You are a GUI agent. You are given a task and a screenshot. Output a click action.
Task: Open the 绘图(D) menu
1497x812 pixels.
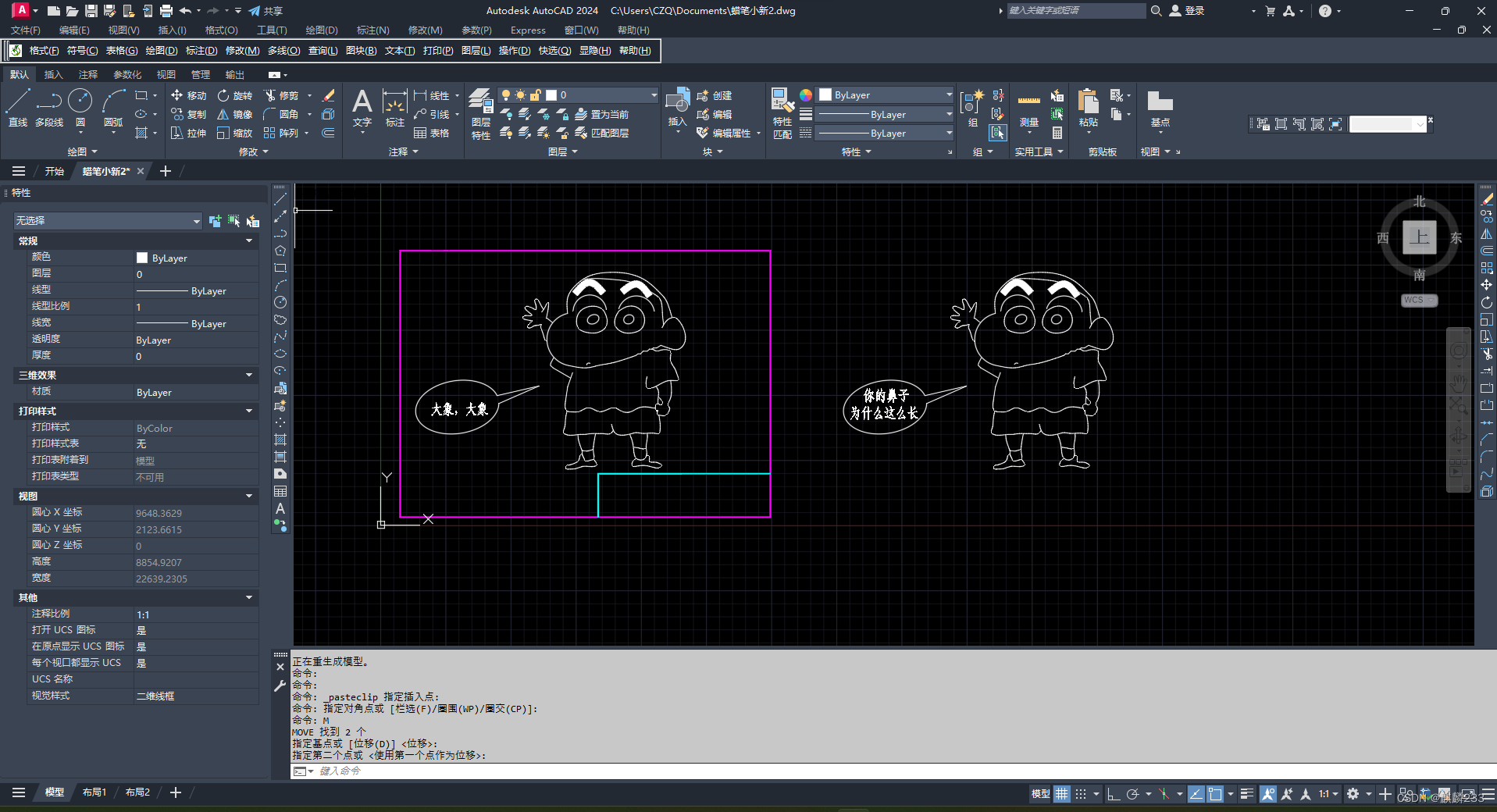coord(322,30)
